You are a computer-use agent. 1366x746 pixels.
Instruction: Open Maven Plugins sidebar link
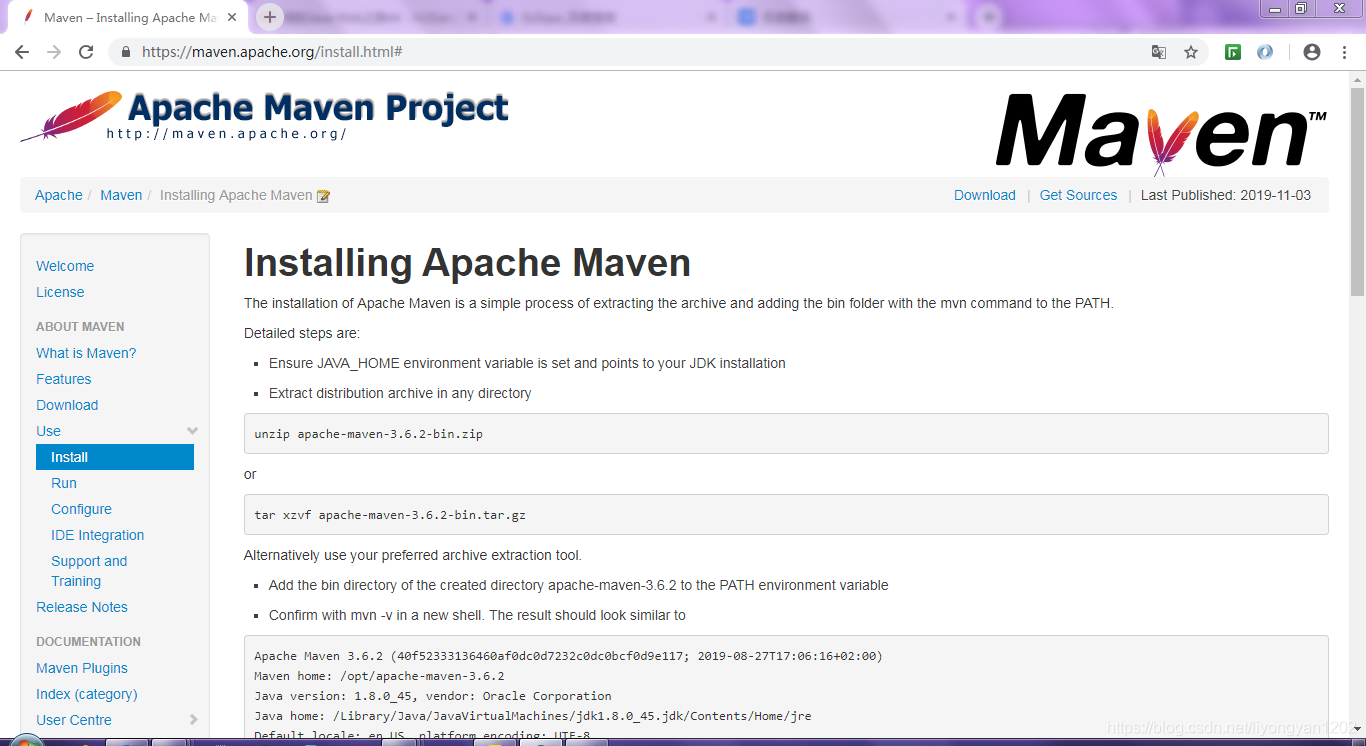click(82, 668)
